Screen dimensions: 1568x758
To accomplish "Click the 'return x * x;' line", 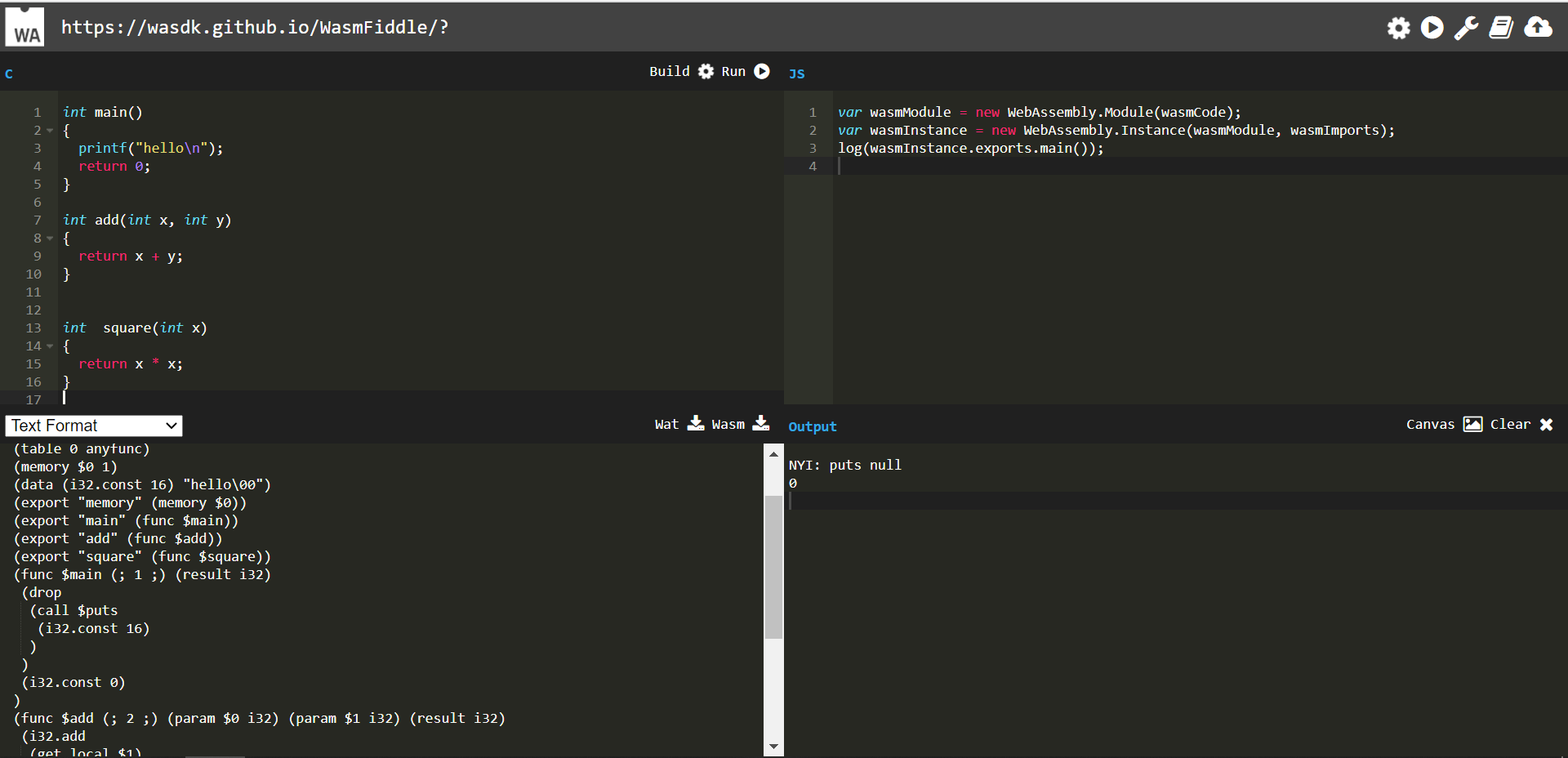I will [x=131, y=363].
